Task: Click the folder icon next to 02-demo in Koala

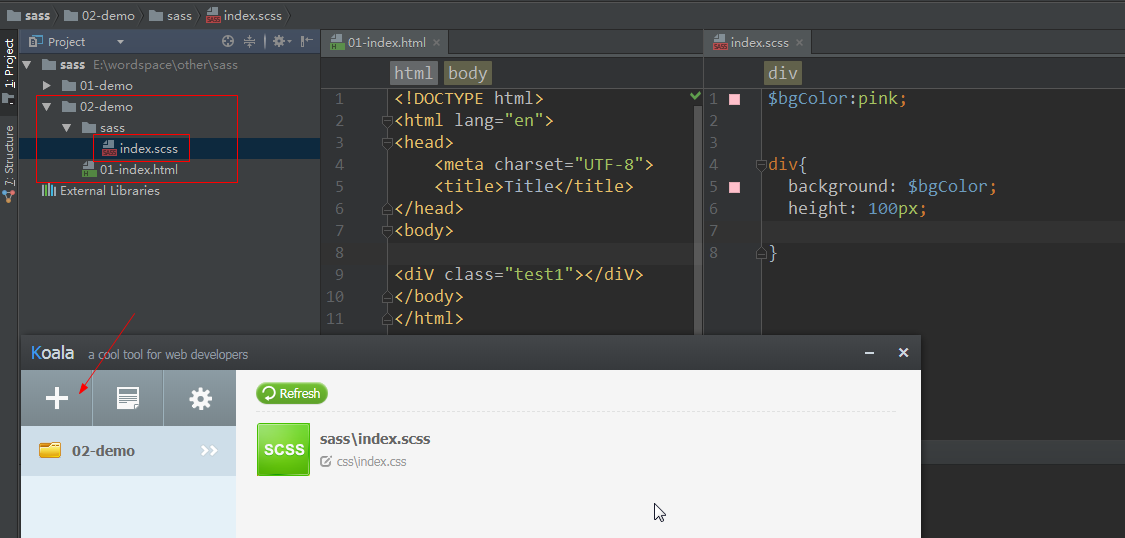Action: 50,450
